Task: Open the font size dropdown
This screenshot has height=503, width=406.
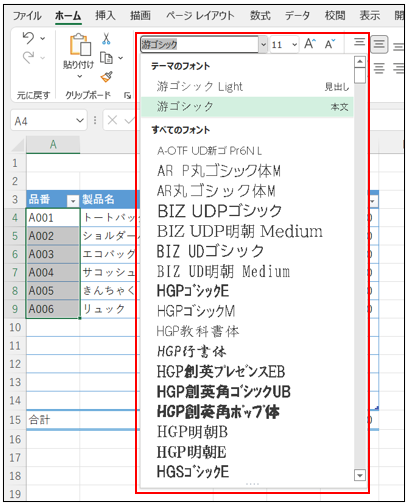Action: [295, 44]
